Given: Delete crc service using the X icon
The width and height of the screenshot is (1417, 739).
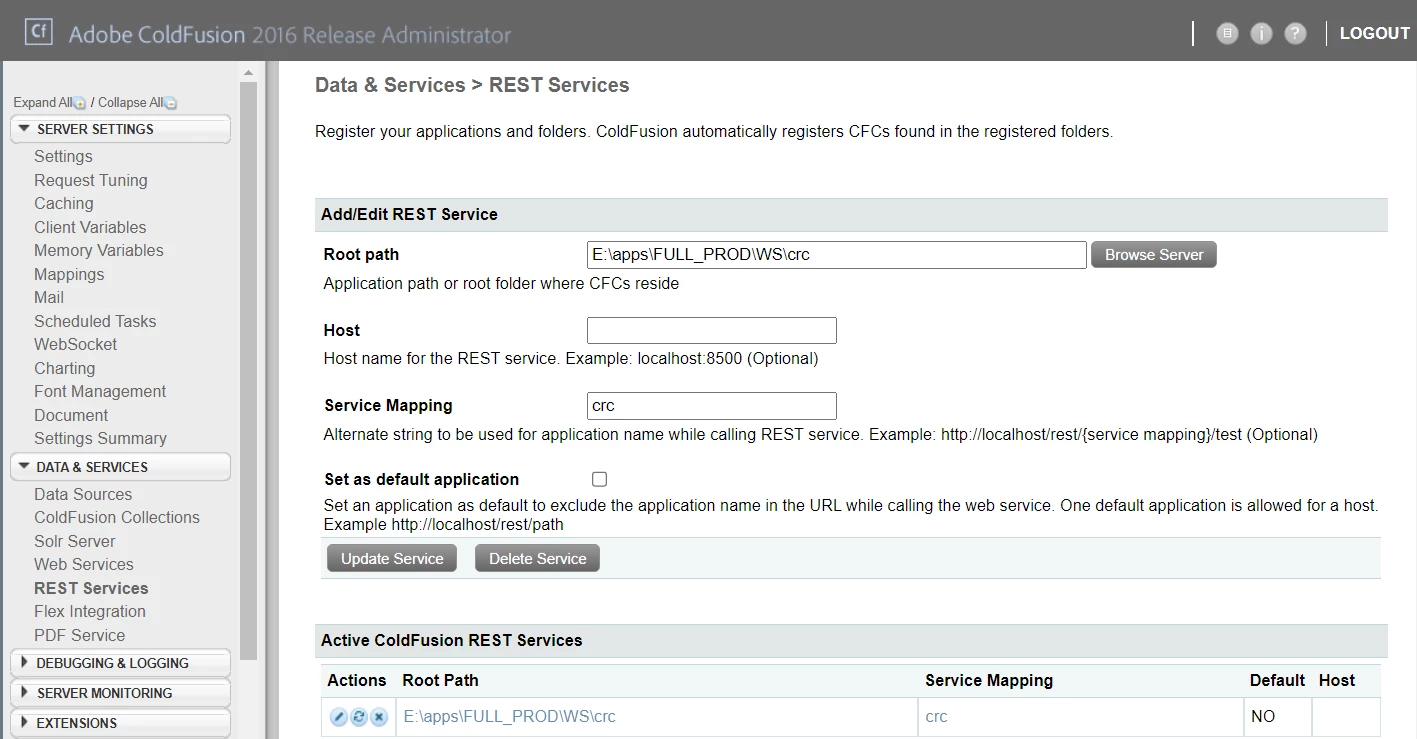Looking at the screenshot, I should 378,717.
